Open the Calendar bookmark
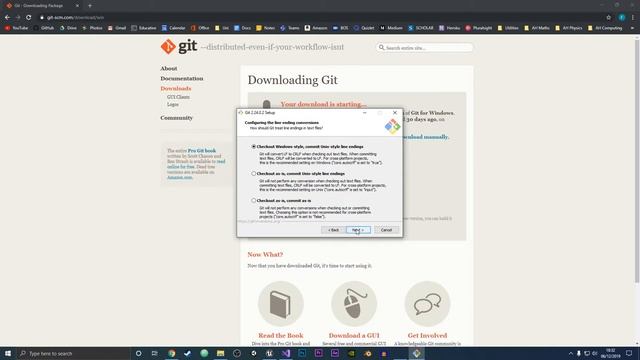The width and height of the screenshot is (640, 360). pos(173,28)
